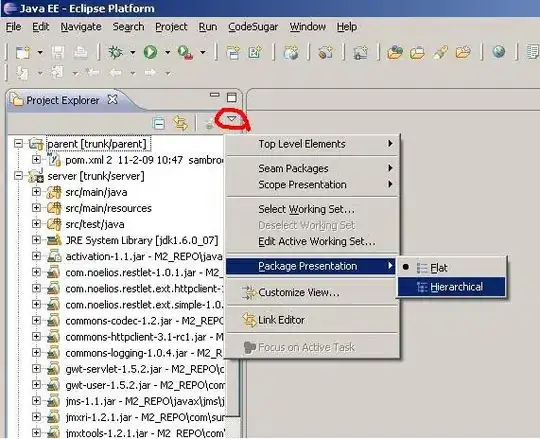
Task: Expand the src/test/java folder
Action: [x=36, y=224]
